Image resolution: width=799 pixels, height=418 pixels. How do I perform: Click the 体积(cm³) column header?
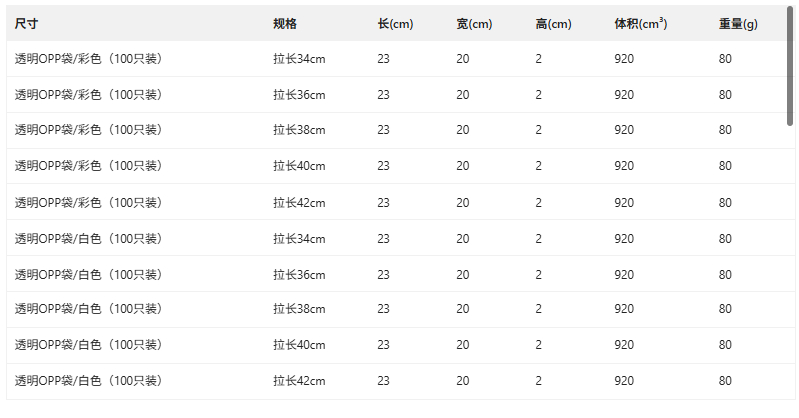641,23
